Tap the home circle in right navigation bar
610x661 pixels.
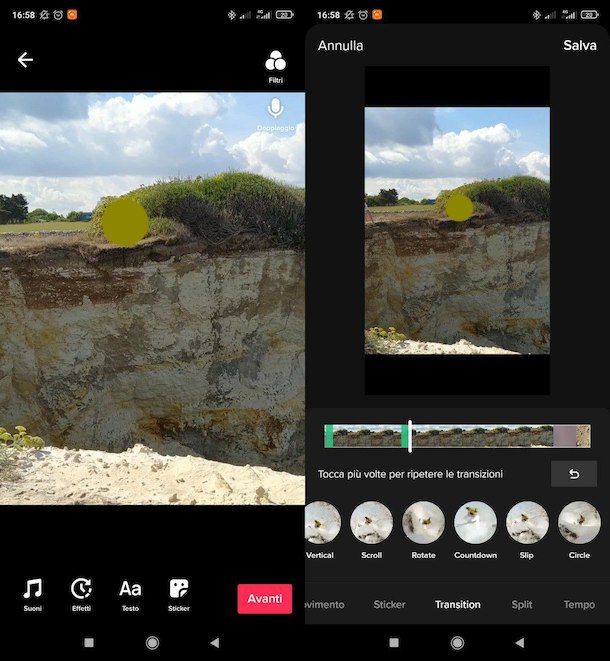pos(457,643)
